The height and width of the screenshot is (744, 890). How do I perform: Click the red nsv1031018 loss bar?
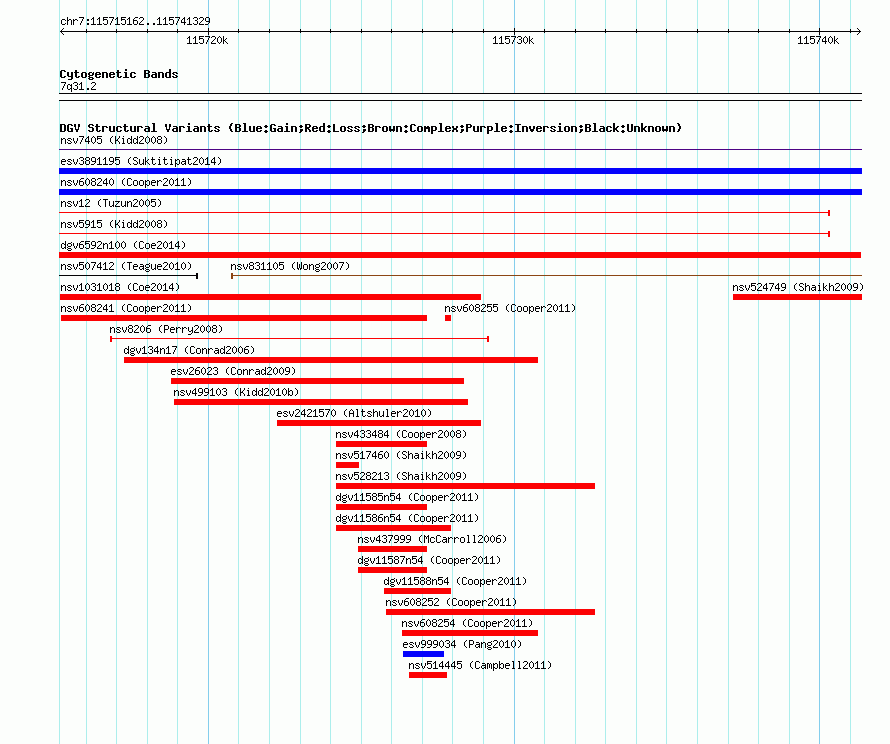coord(270,297)
